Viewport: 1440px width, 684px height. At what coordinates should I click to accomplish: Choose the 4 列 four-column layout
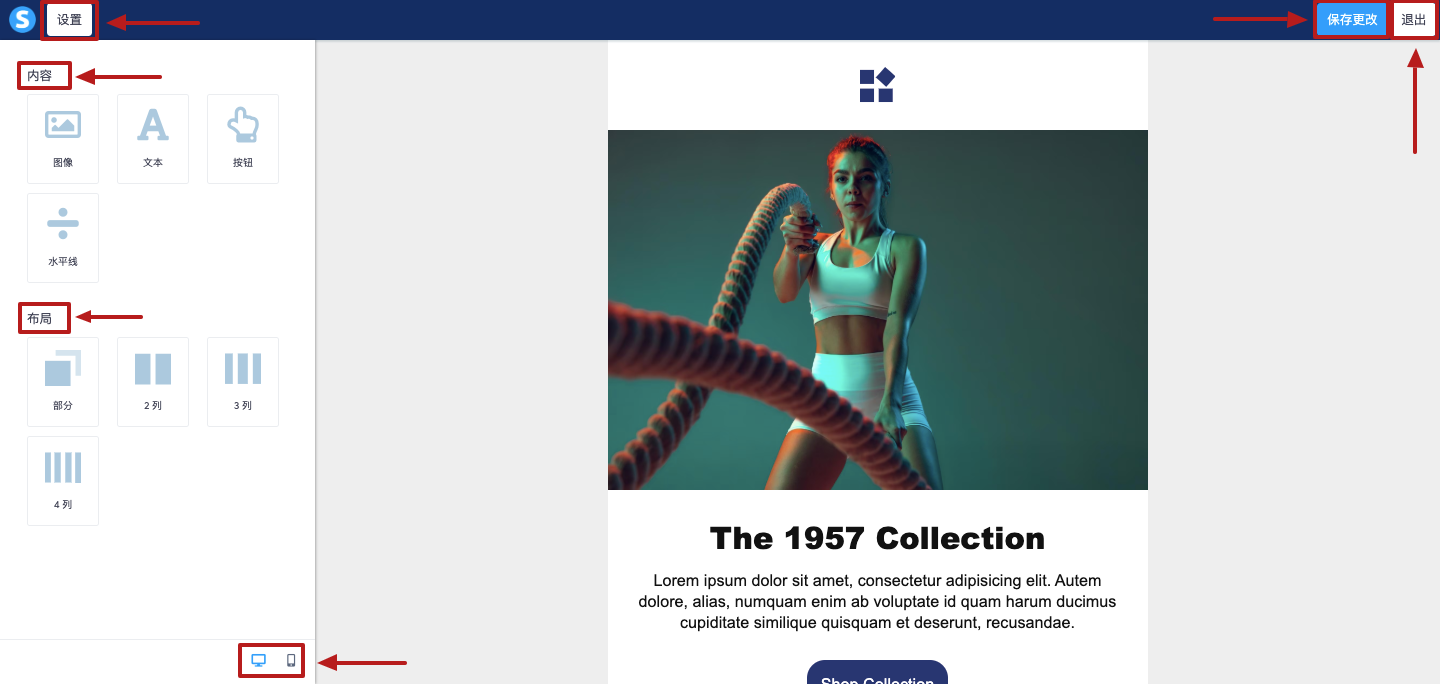[x=63, y=481]
